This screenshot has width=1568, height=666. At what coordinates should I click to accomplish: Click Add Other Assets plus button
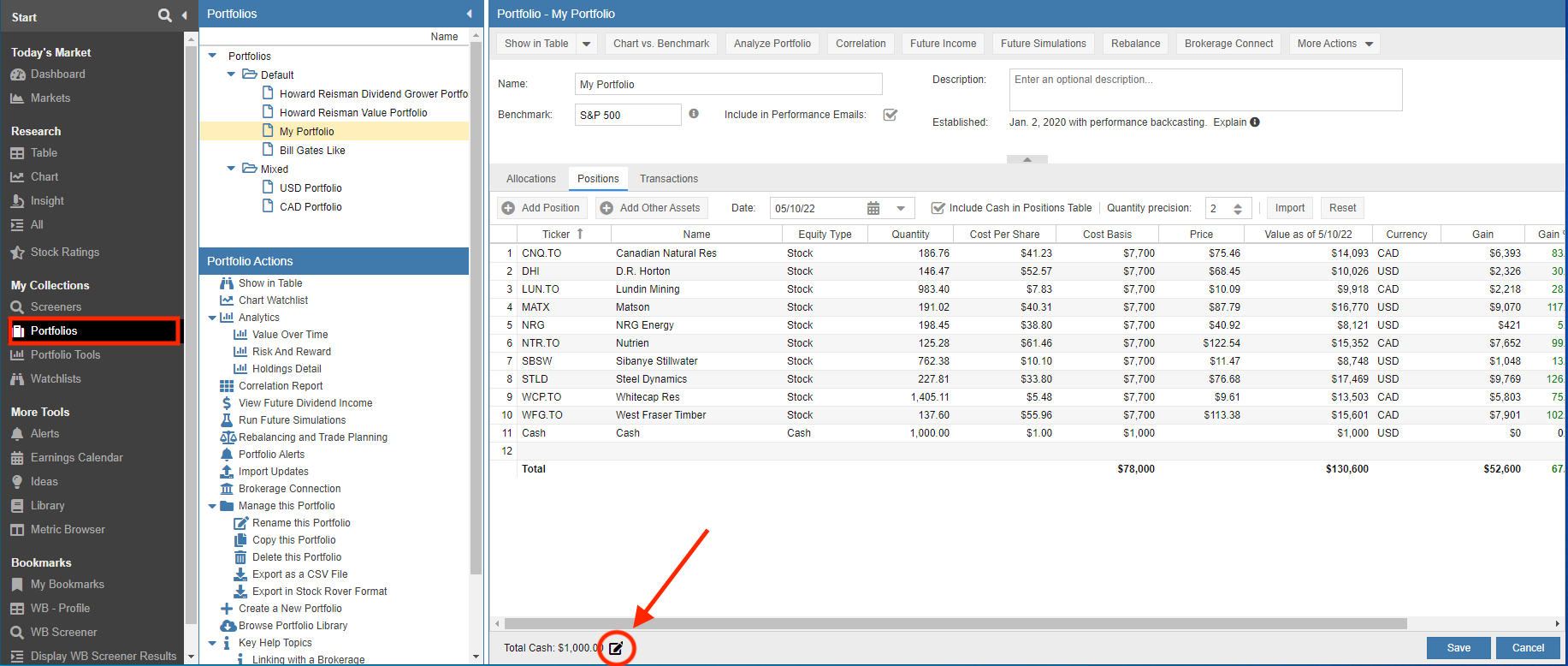pyautogui.click(x=653, y=208)
